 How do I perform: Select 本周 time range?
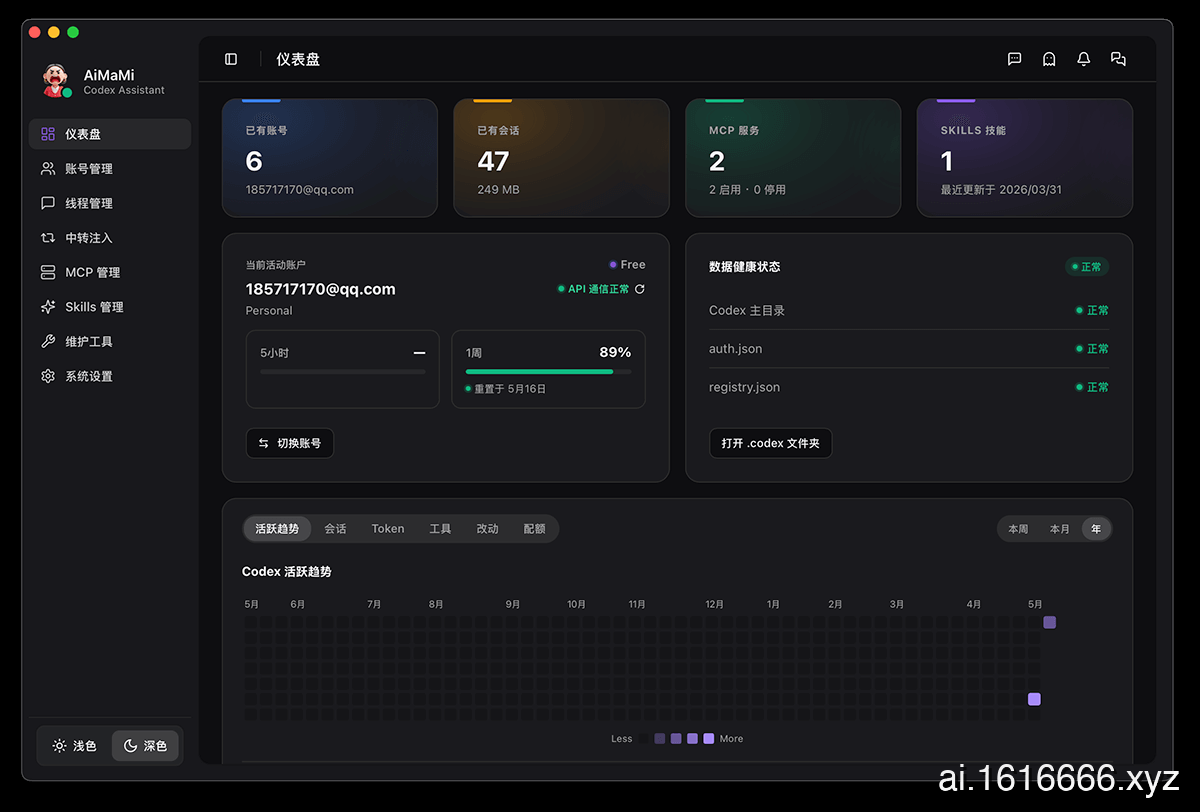coord(1018,529)
